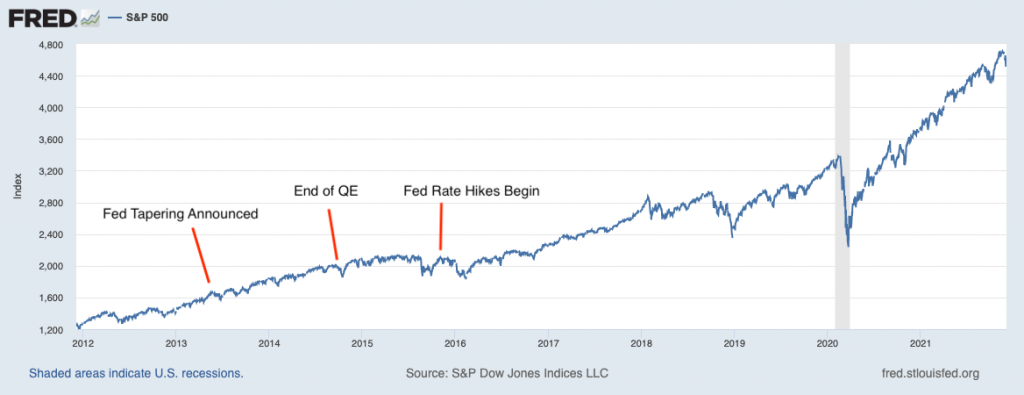Click the vertical 'Index' axis title
Screen dimensions: 1024x395
pos(18,186)
